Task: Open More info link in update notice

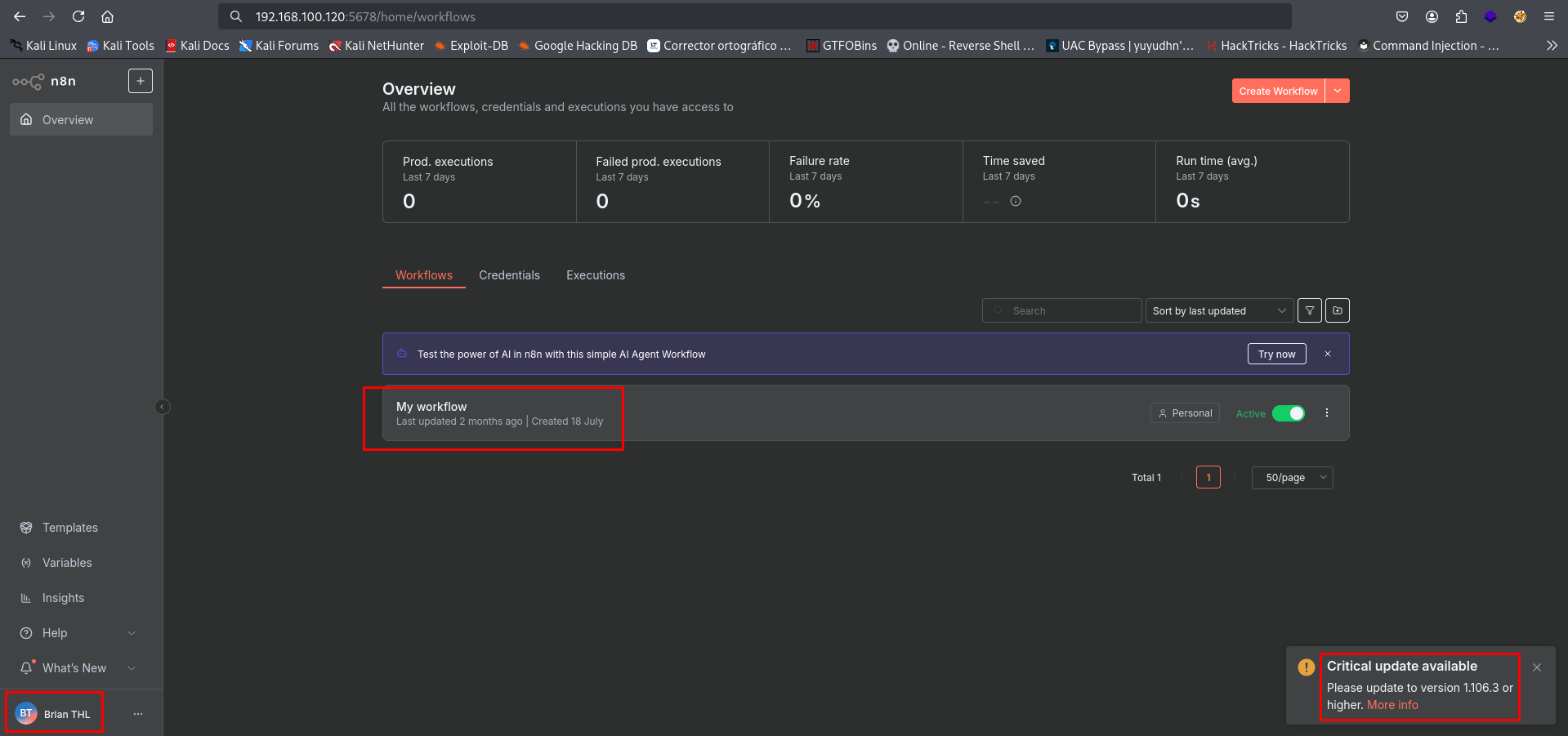Action: pyautogui.click(x=1392, y=705)
